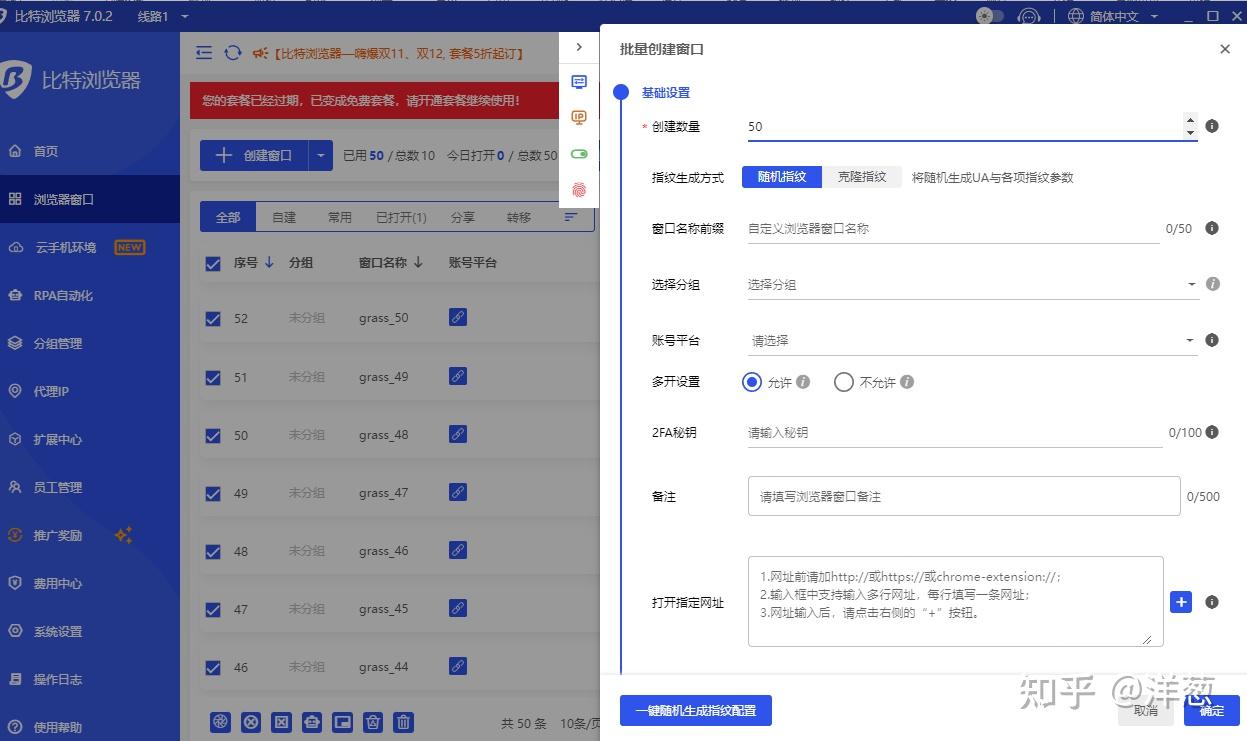Click the link icon for grass_45
1247x741 pixels.
pos(458,608)
